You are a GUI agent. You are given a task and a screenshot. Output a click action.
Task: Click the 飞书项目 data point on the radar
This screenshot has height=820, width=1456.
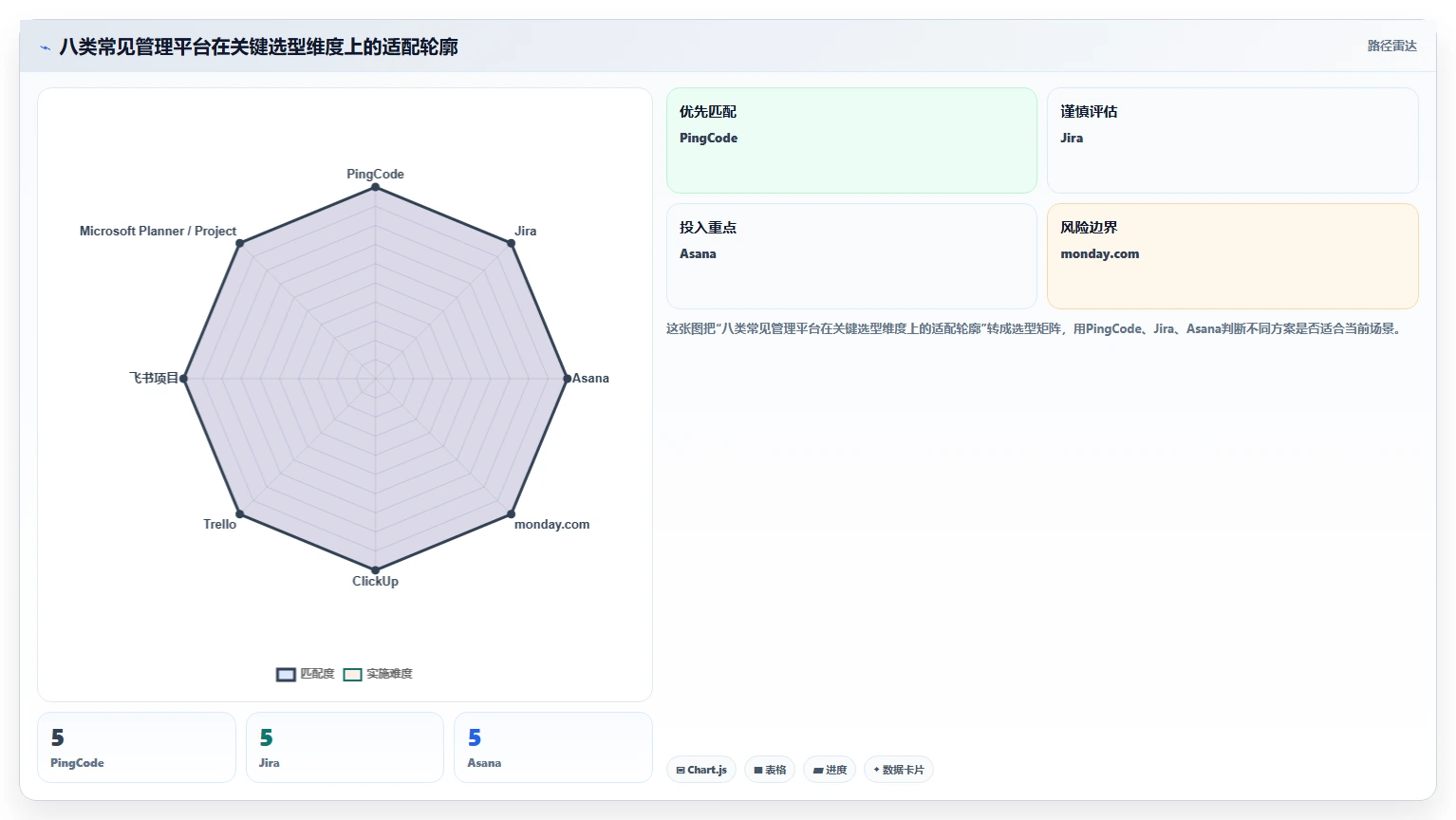click(x=183, y=379)
